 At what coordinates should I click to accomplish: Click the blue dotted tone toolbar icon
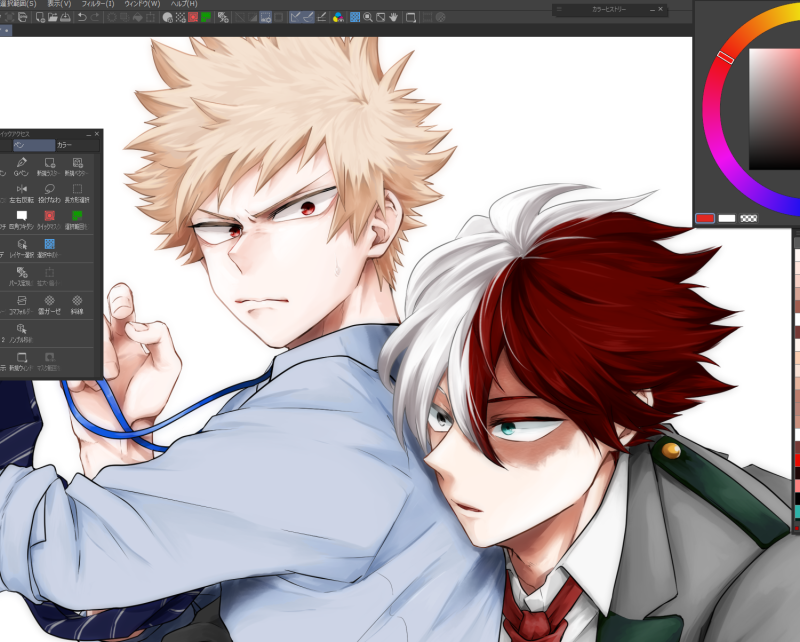pos(355,17)
